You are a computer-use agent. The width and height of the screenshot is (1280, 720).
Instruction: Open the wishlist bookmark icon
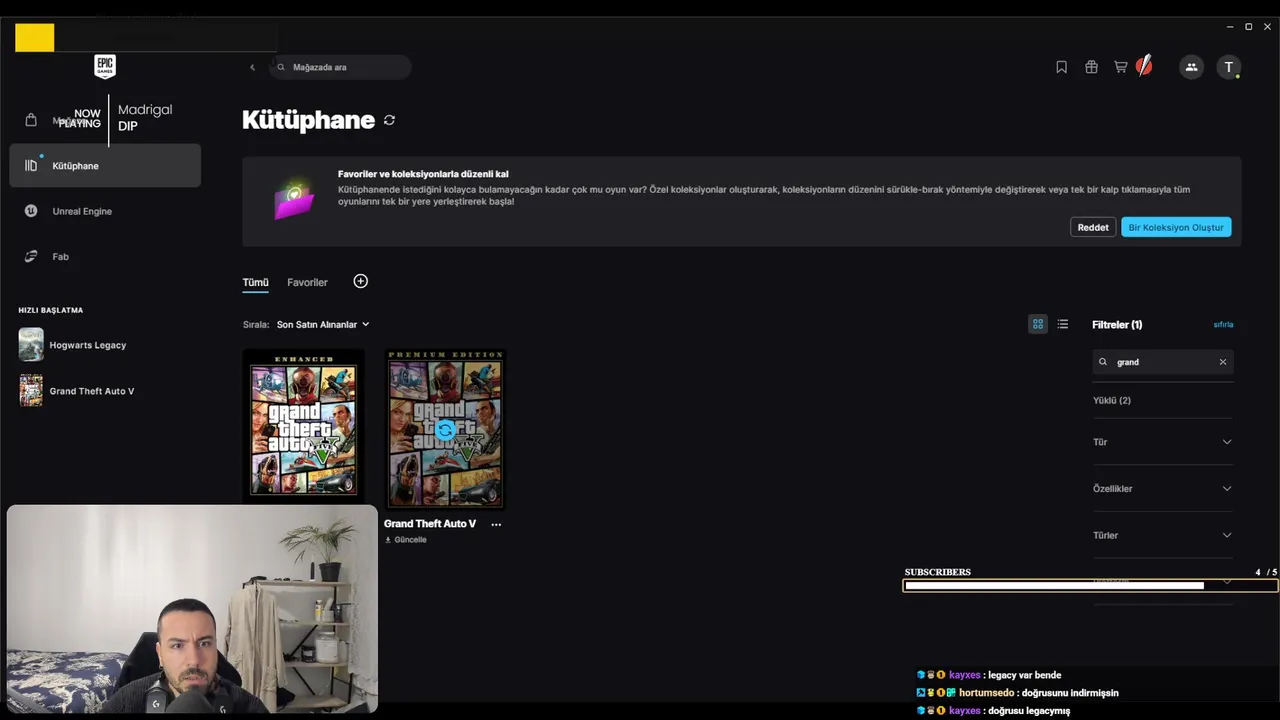click(1061, 67)
